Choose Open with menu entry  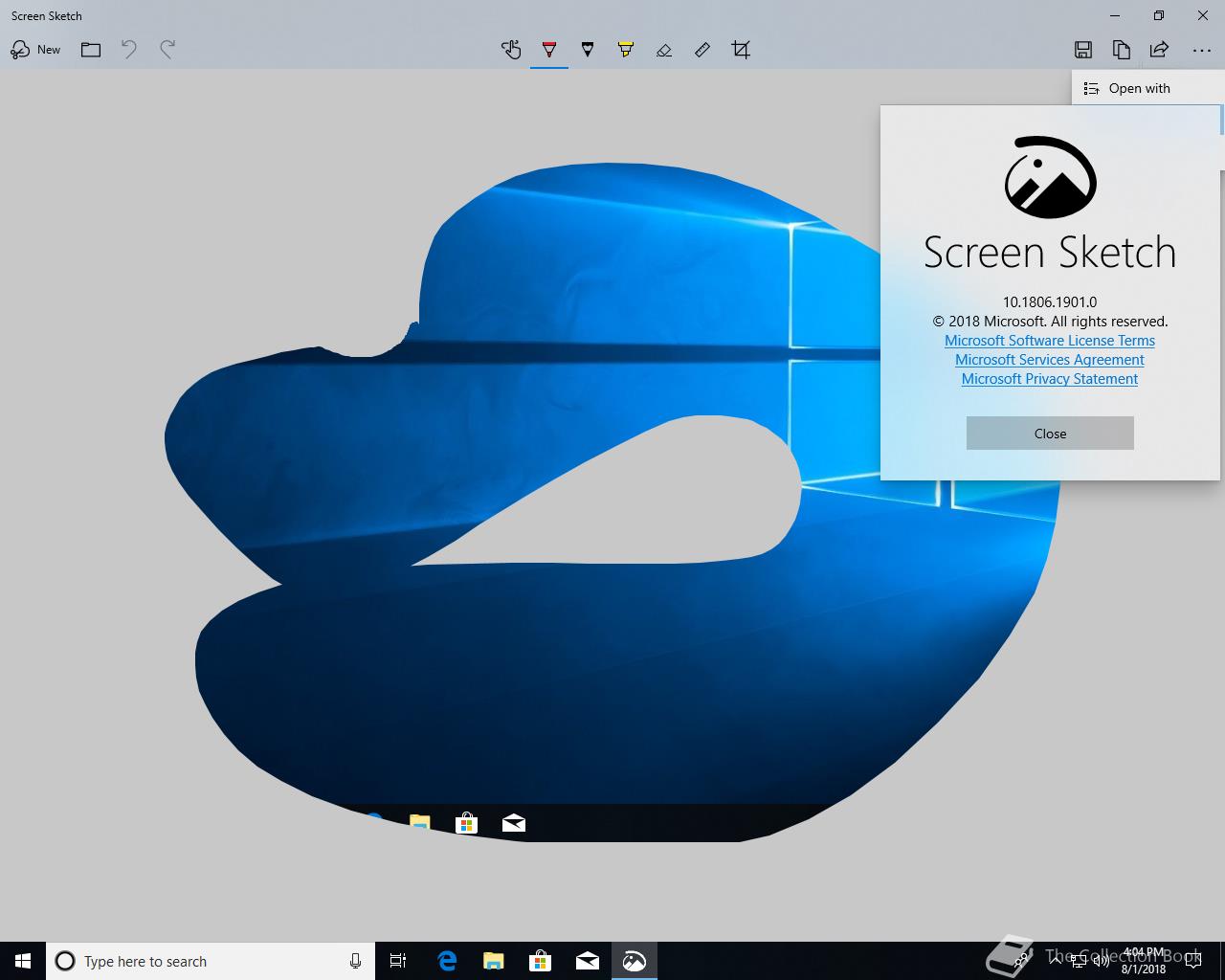tap(1147, 88)
